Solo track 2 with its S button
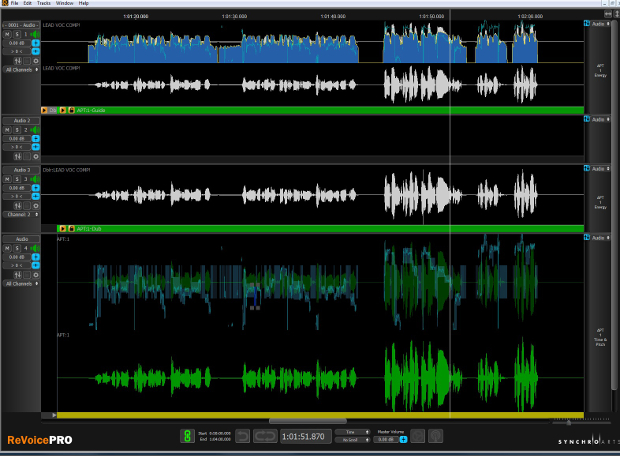 click(17, 130)
